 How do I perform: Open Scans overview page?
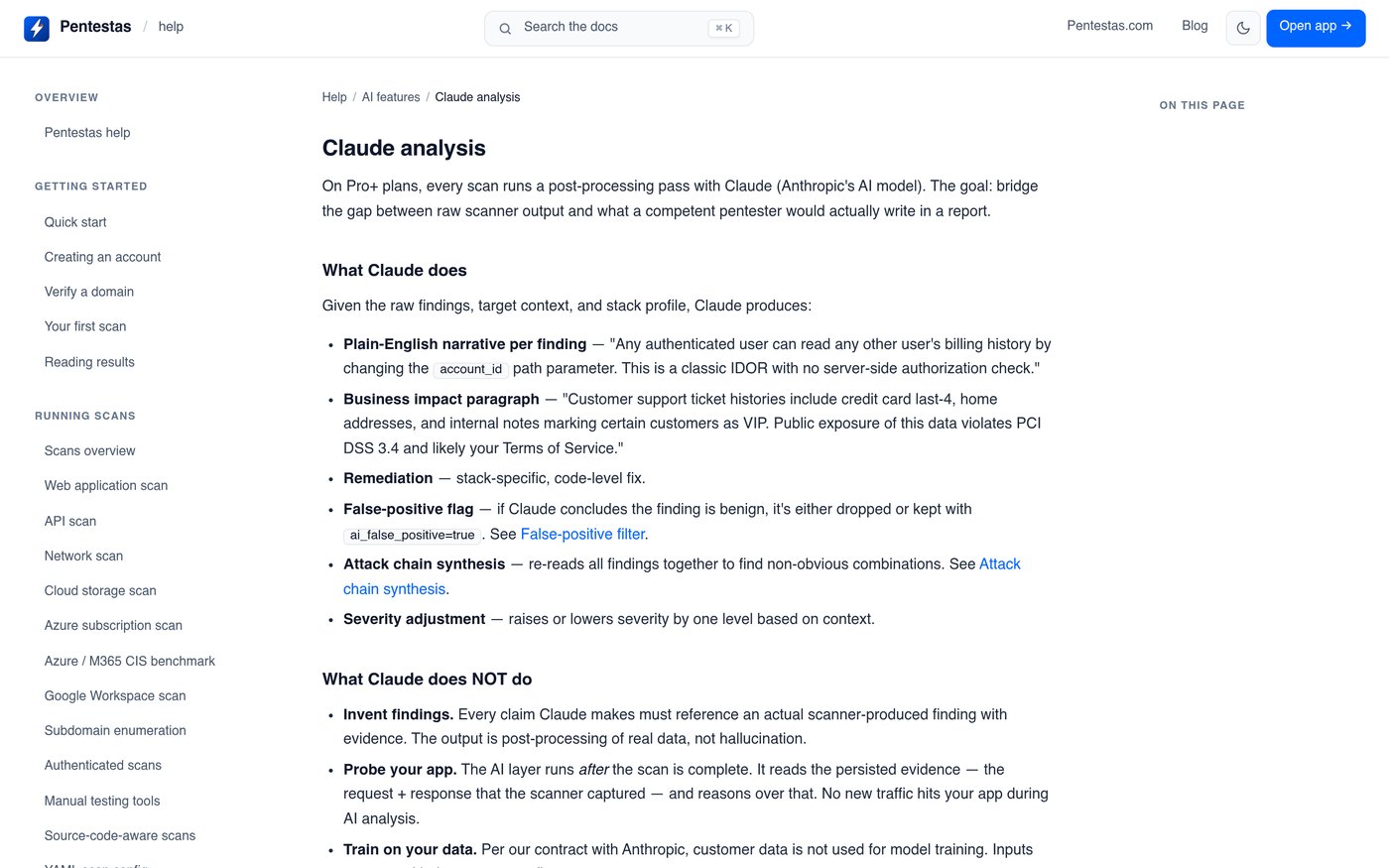pyautogui.click(x=89, y=450)
